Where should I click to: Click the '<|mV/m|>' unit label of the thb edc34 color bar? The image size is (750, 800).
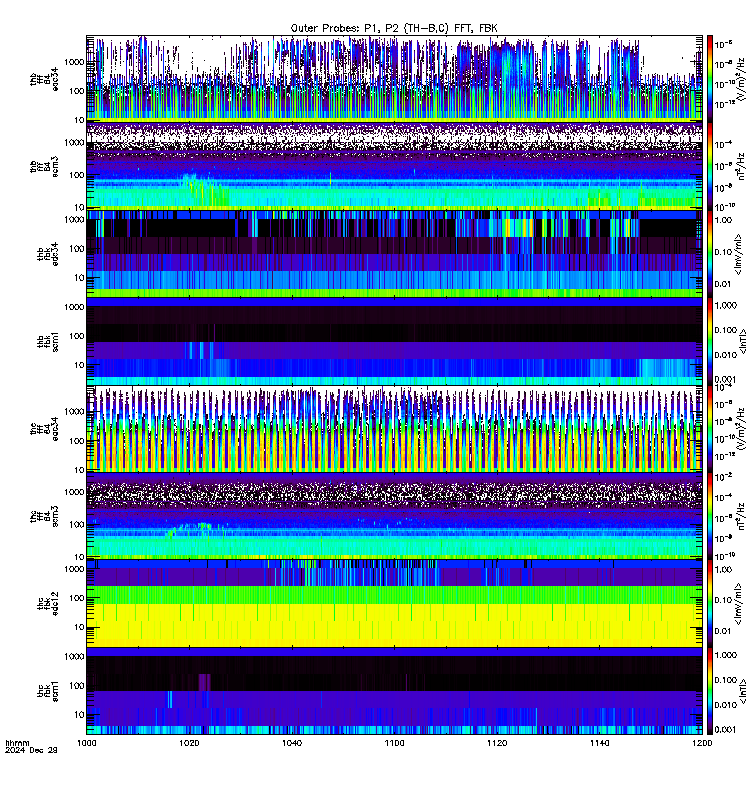coord(738,254)
